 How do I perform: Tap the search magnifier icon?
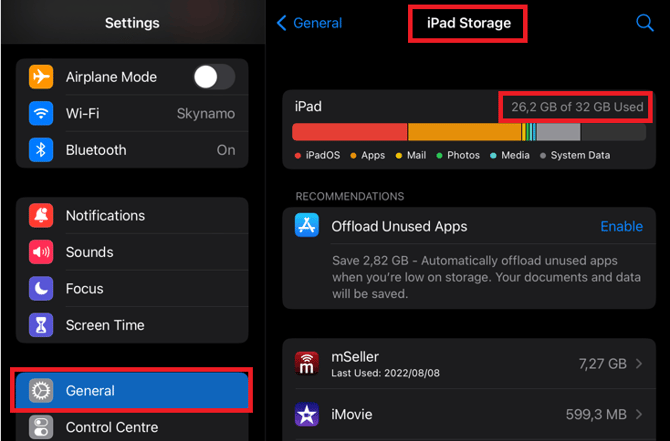coord(645,23)
